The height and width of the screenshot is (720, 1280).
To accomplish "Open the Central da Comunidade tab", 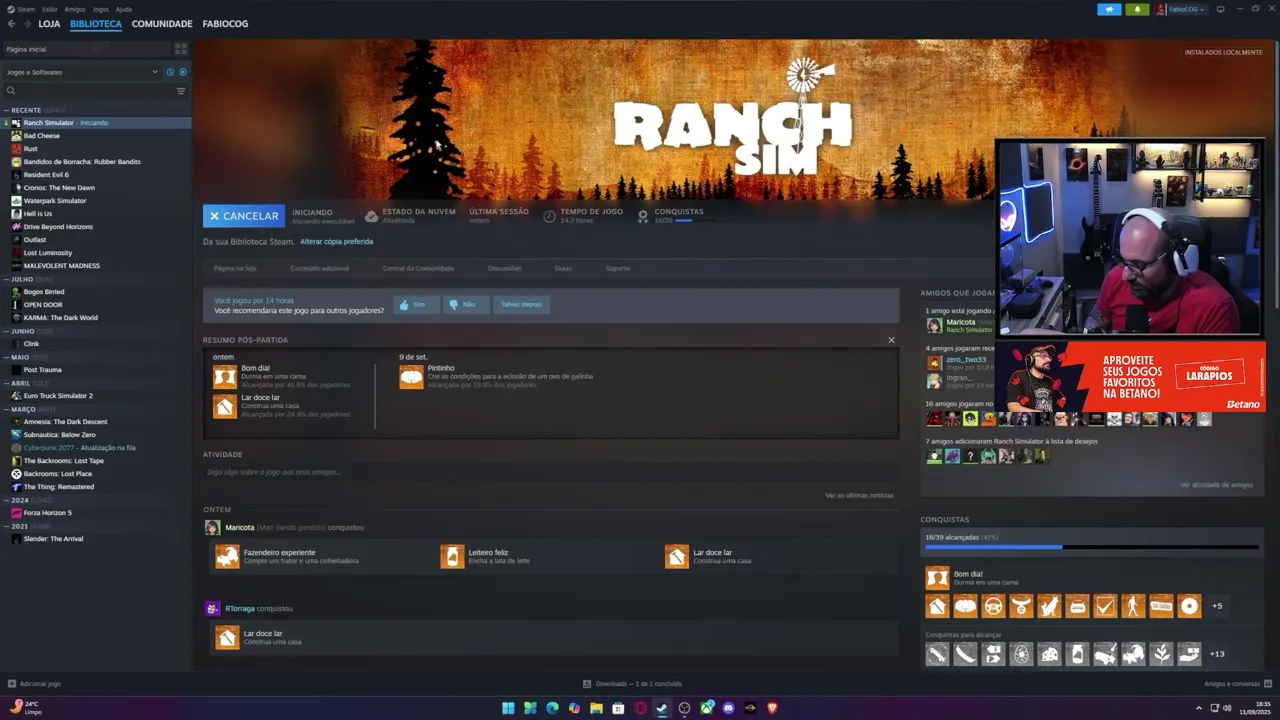I will [x=418, y=268].
